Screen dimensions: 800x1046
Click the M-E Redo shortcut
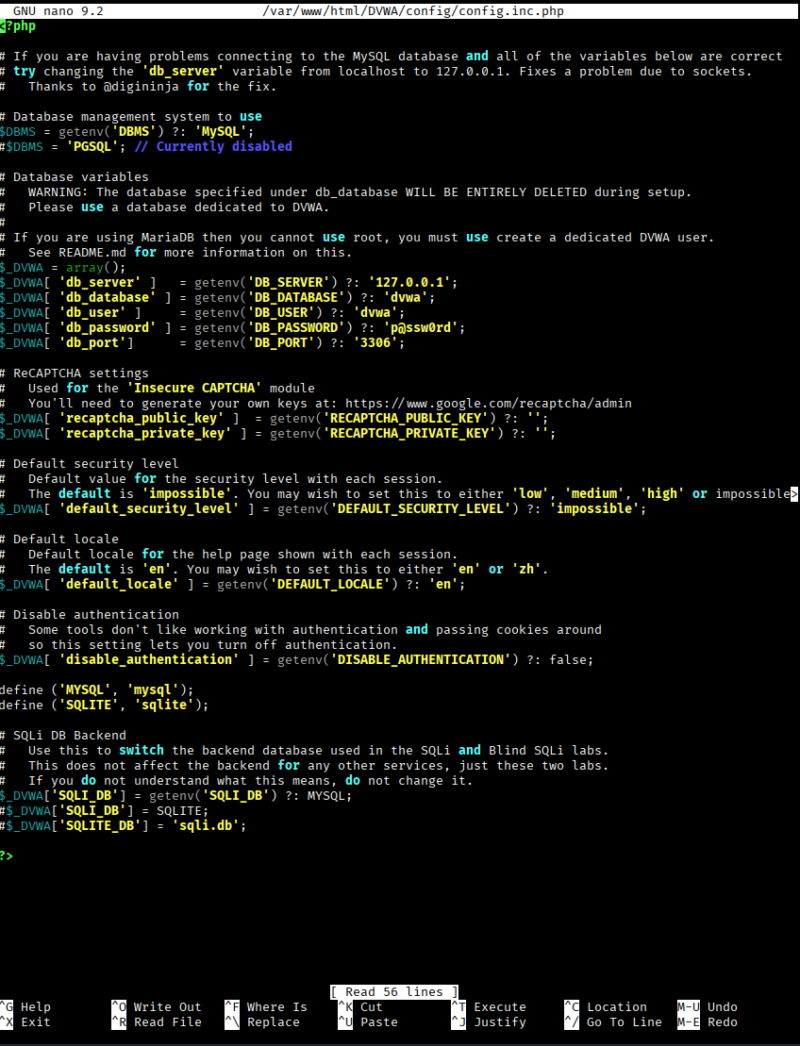coord(707,1022)
